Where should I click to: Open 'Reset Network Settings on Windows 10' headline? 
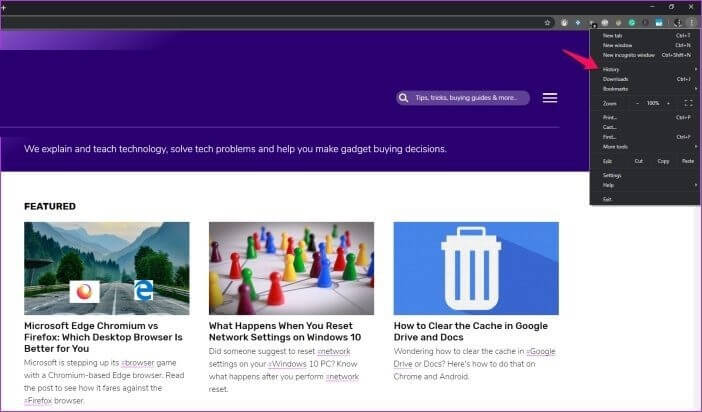(x=285, y=331)
